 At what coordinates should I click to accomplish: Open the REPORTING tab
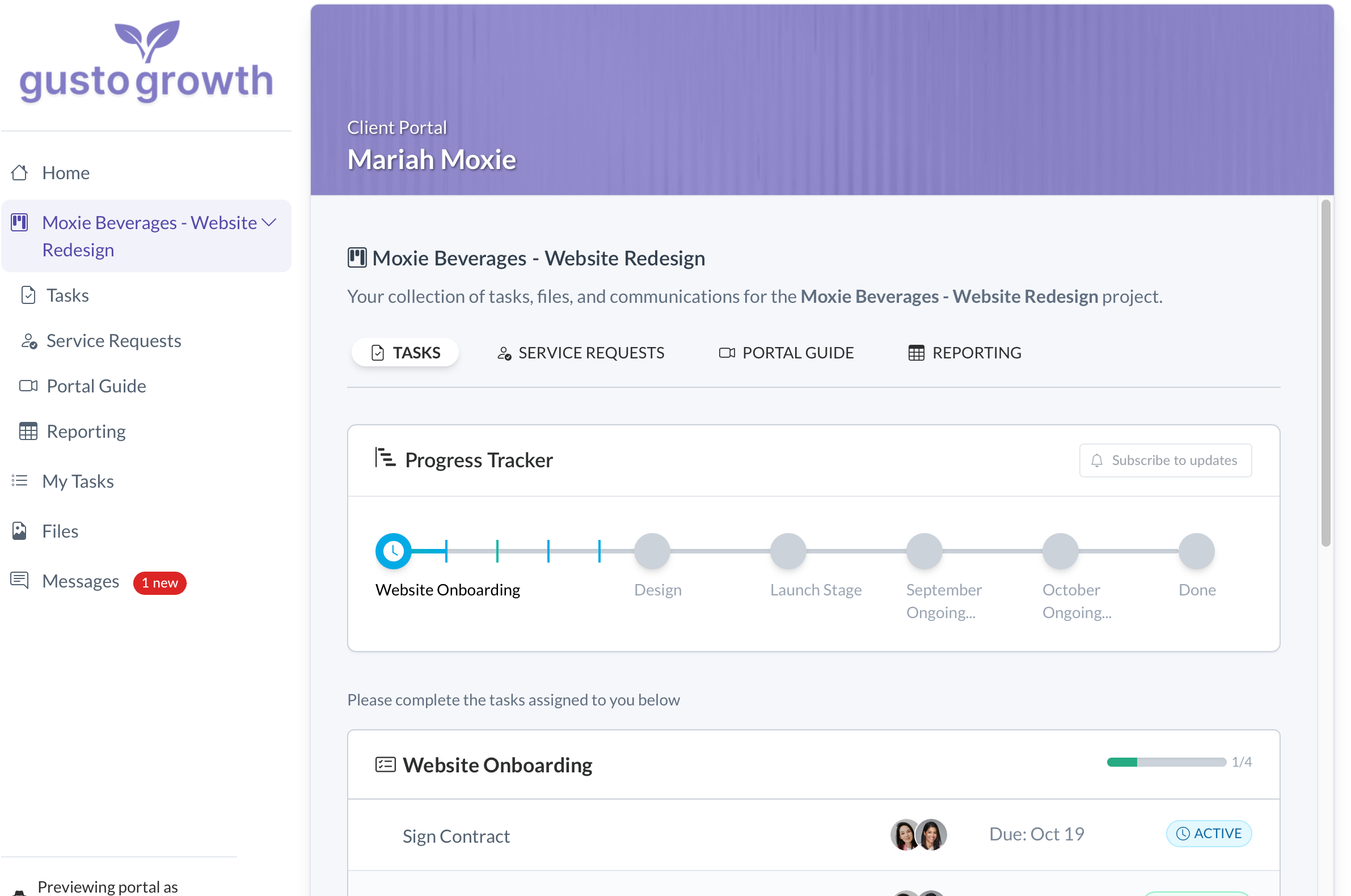[x=965, y=353]
